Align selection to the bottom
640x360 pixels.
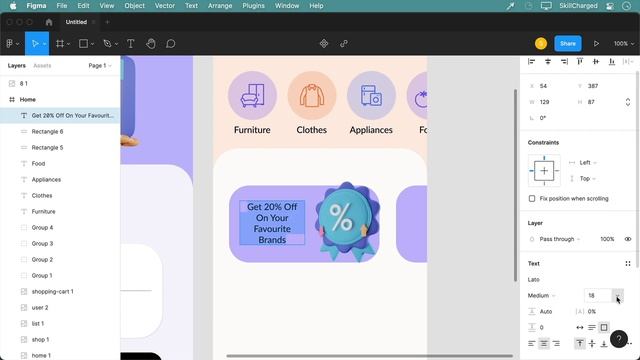point(612,62)
